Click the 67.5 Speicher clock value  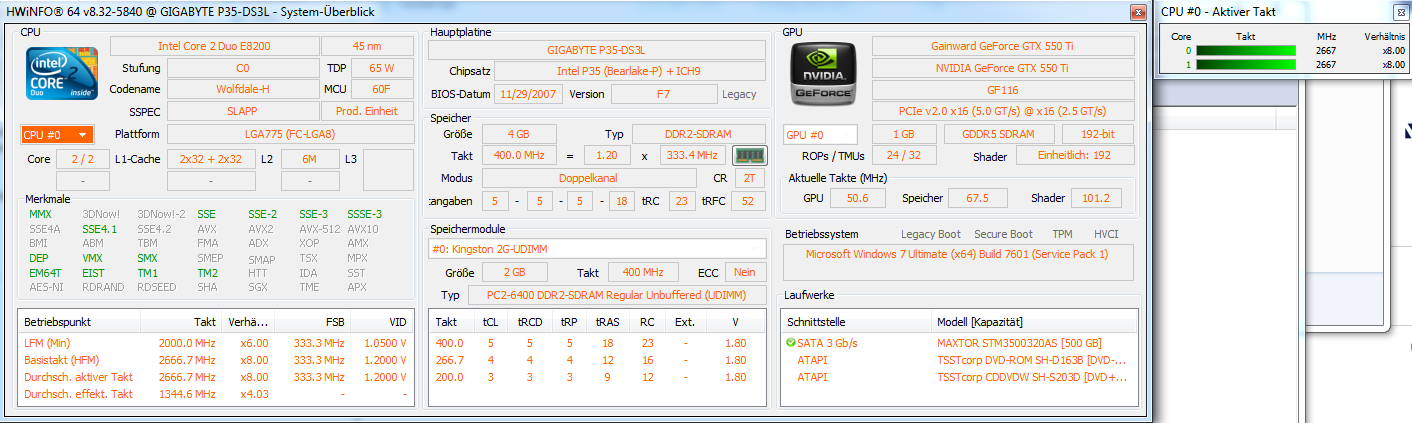977,198
